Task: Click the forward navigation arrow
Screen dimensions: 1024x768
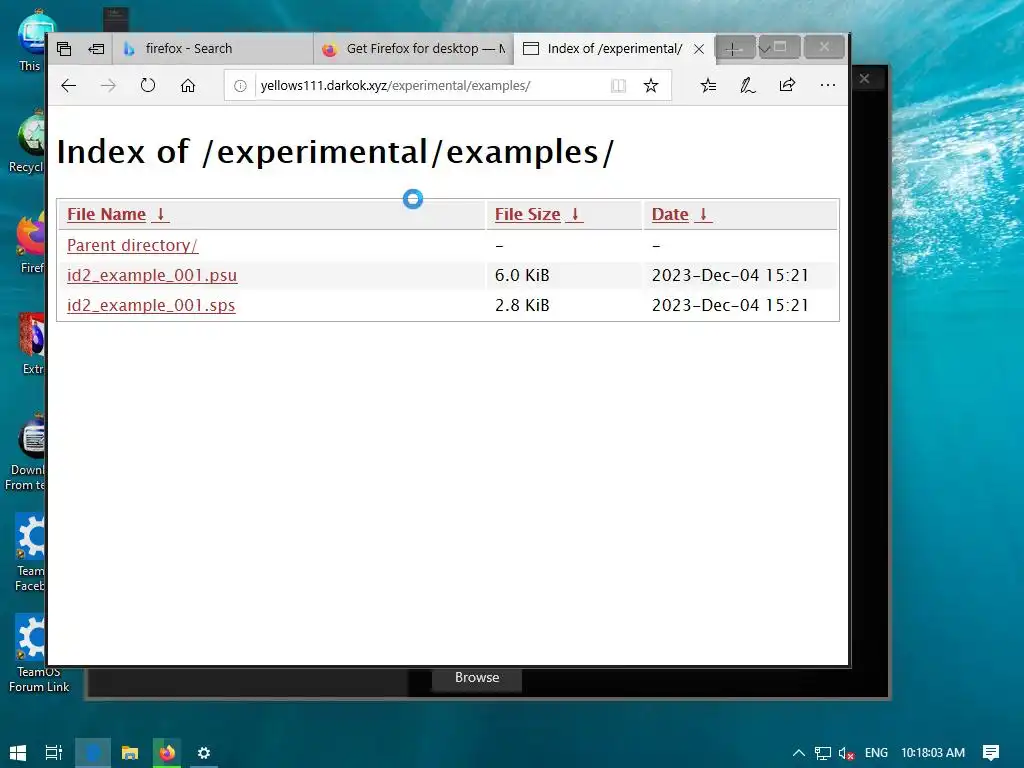Action: [x=108, y=86]
